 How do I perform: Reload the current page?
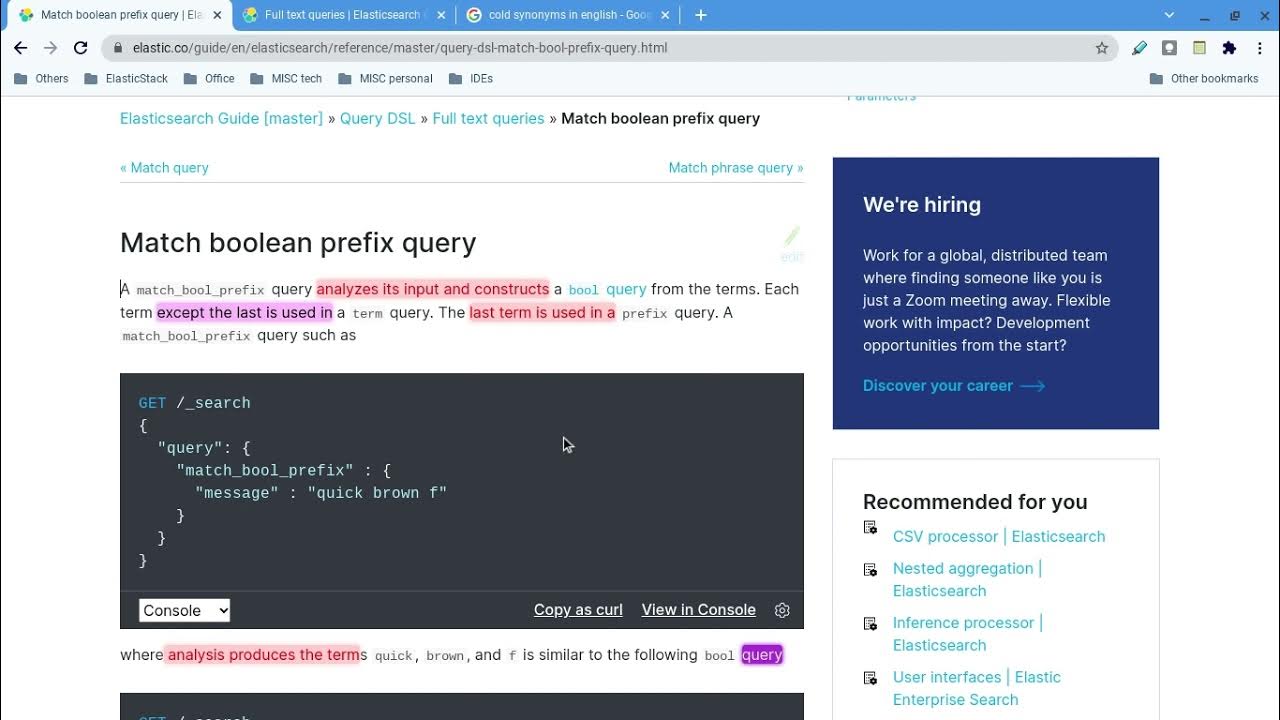[81, 48]
